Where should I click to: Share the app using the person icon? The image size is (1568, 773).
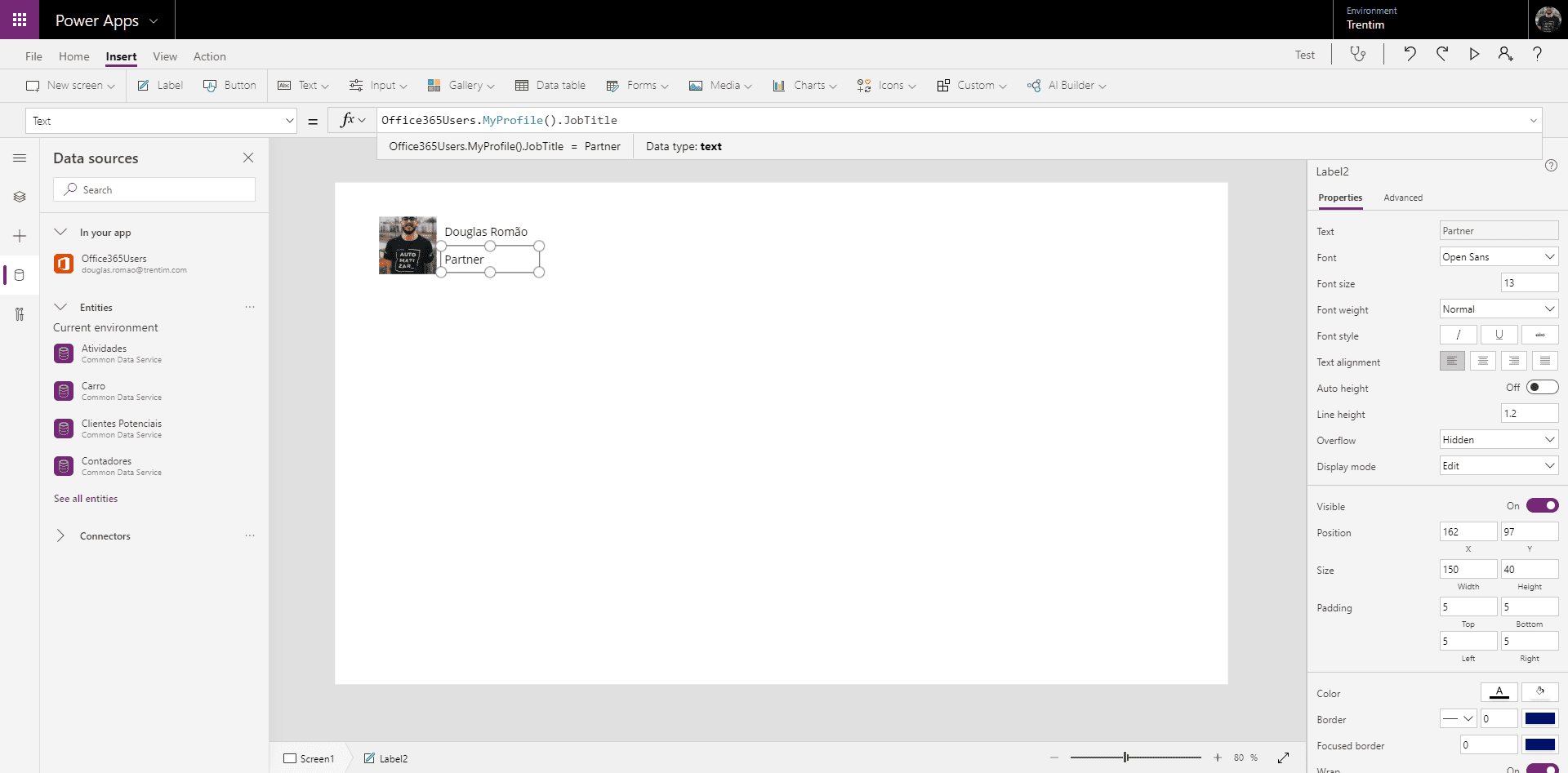click(x=1505, y=54)
